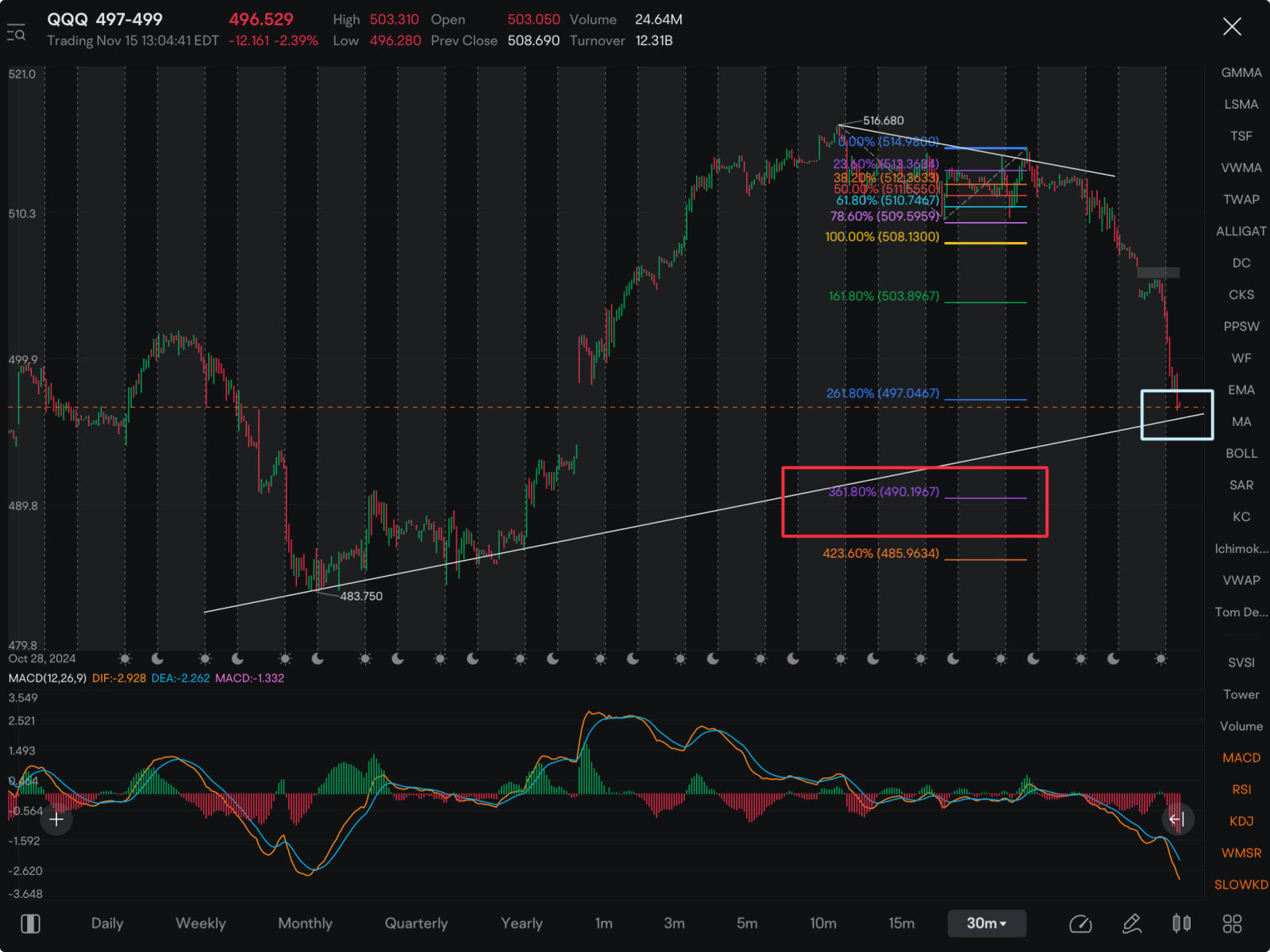
Task: Jump to latest candle arrow button
Action: point(1177,820)
